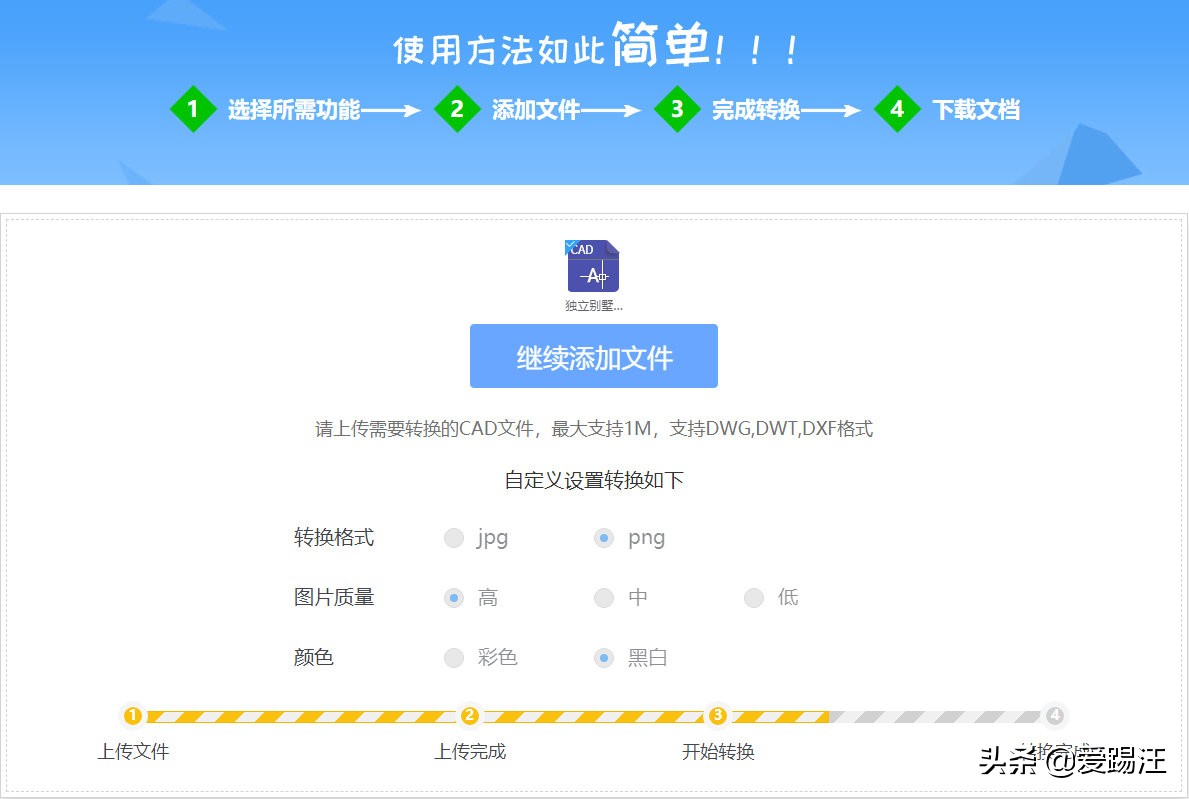Select png as the conversion format
The height and width of the screenshot is (799, 1189).
click(604, 538)
